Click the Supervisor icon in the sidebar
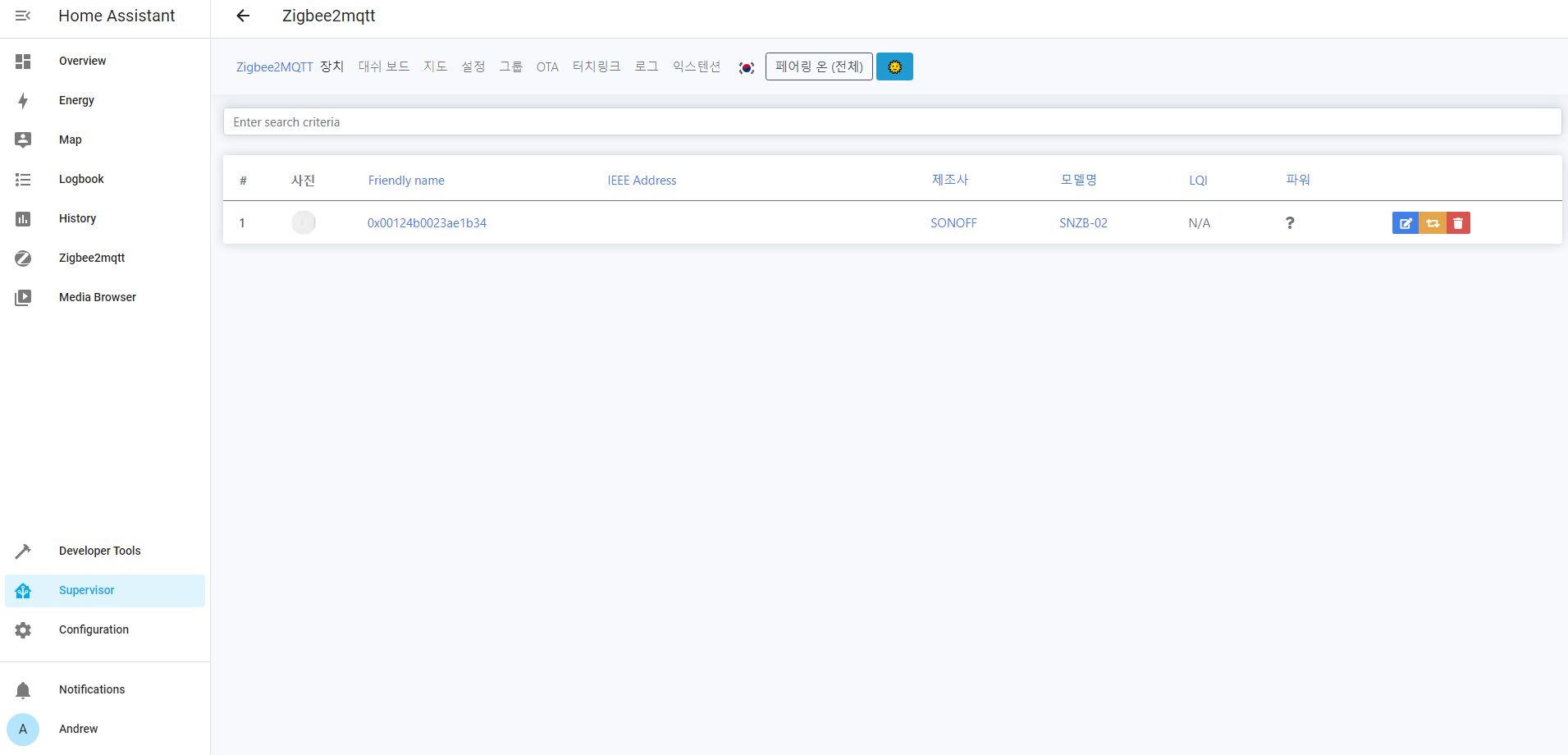Screen dimensions: 1568x755 (23, 590)
